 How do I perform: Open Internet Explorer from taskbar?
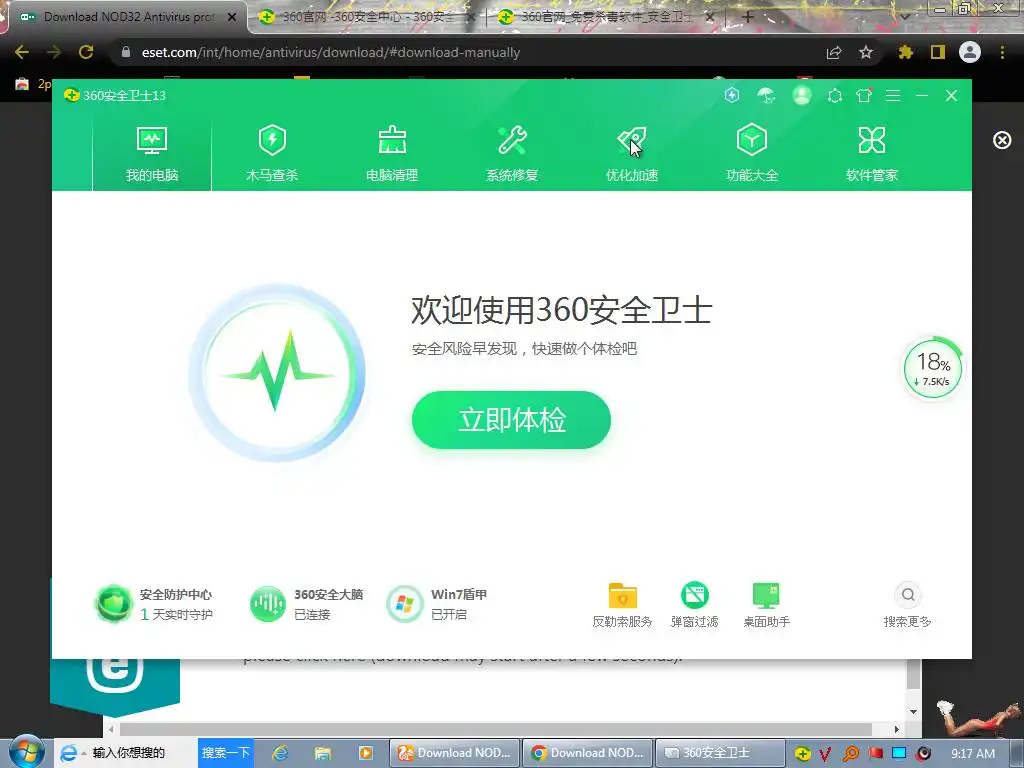pyautogui.click(x=280, y=753)
